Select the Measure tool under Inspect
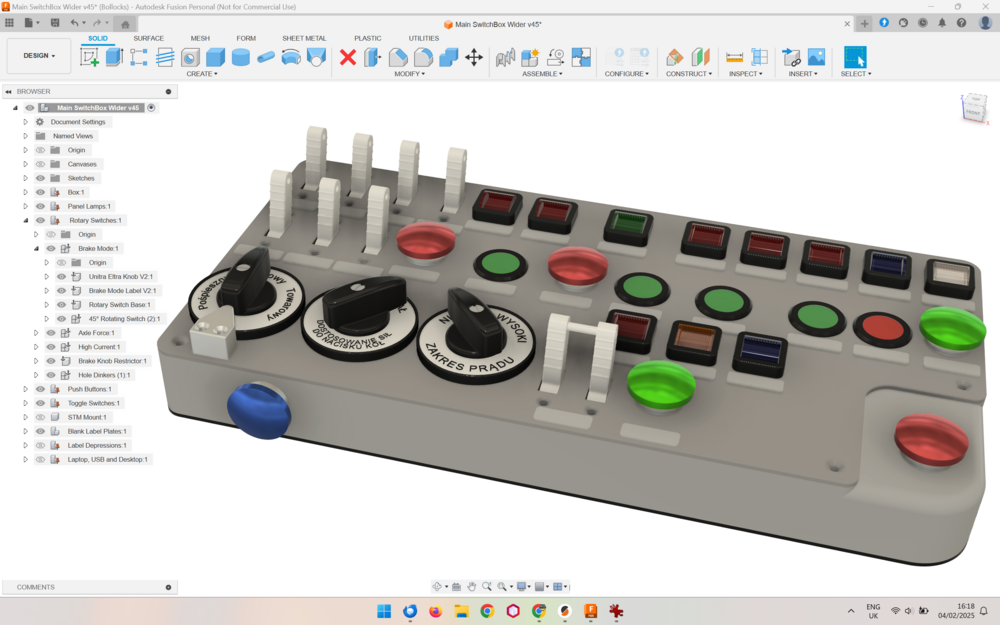Viewport: 1000px width, 625px height. pyautogui.click(x=734, y=57)
